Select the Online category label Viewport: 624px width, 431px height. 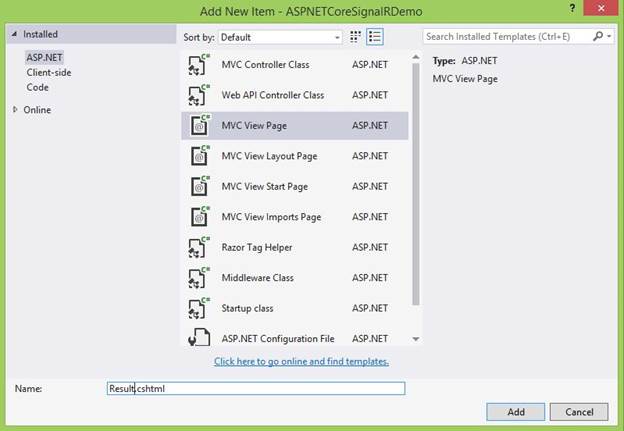[37, 110]
